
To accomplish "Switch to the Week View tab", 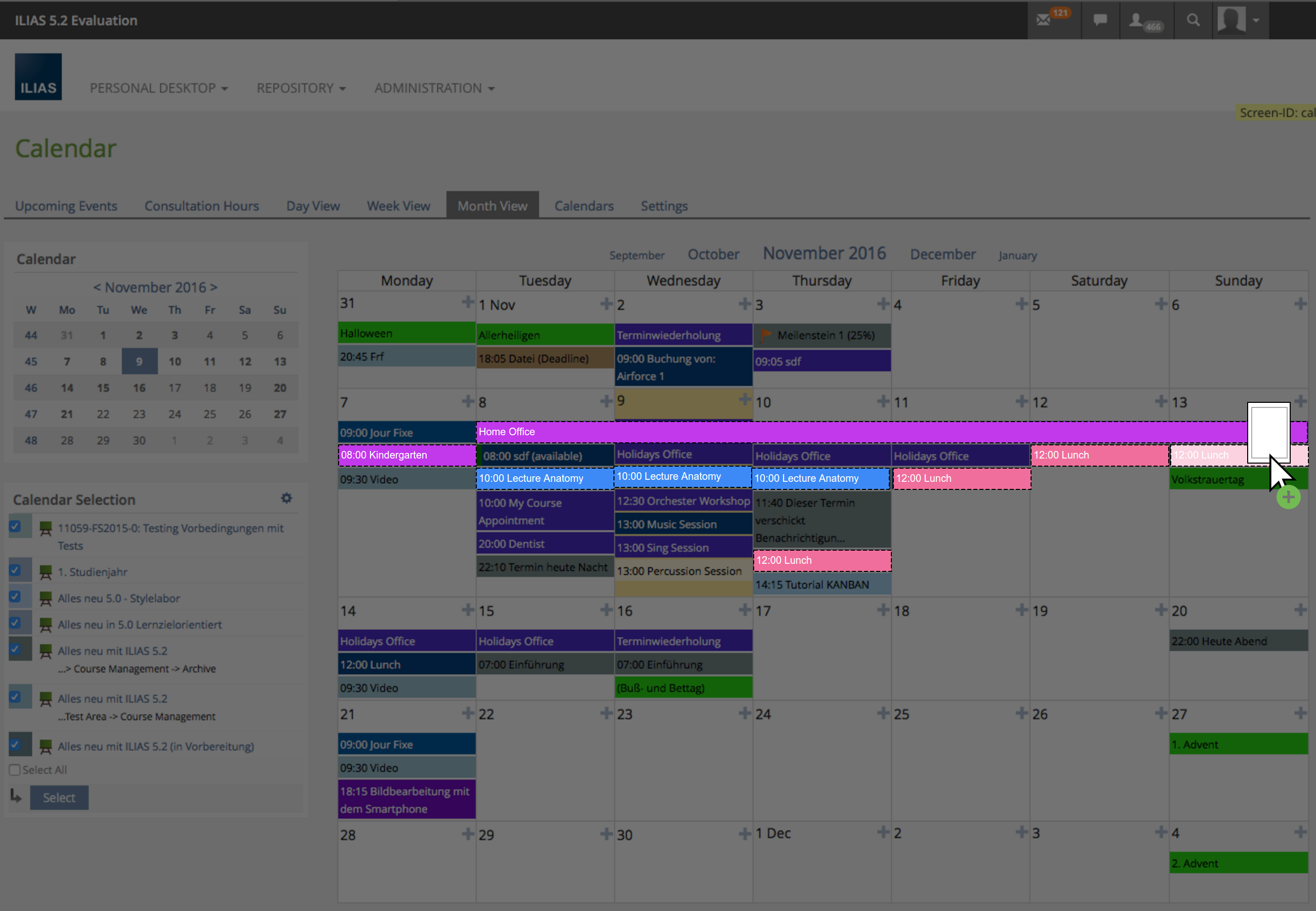I will tap(398, 206).
